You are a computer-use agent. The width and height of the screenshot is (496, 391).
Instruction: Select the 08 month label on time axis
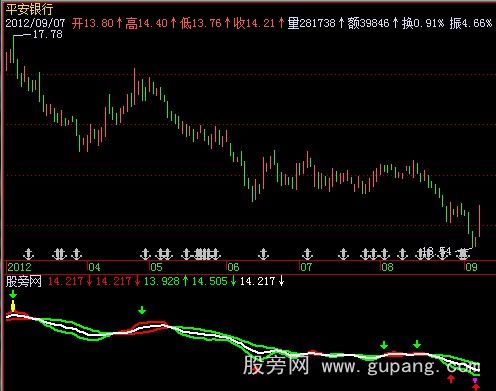click(387, 267)
